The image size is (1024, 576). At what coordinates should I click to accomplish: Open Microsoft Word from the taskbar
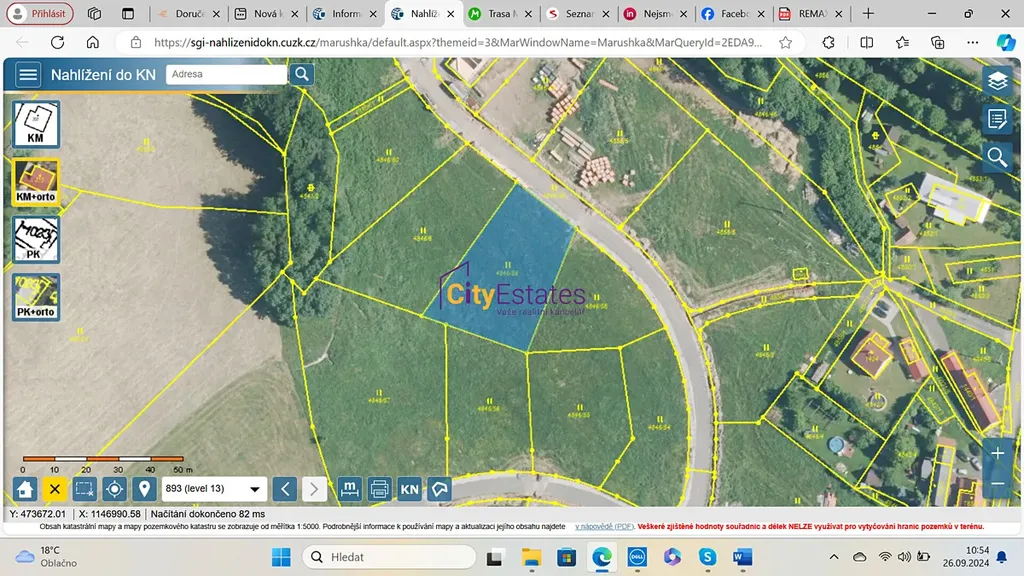click(743, 557)
